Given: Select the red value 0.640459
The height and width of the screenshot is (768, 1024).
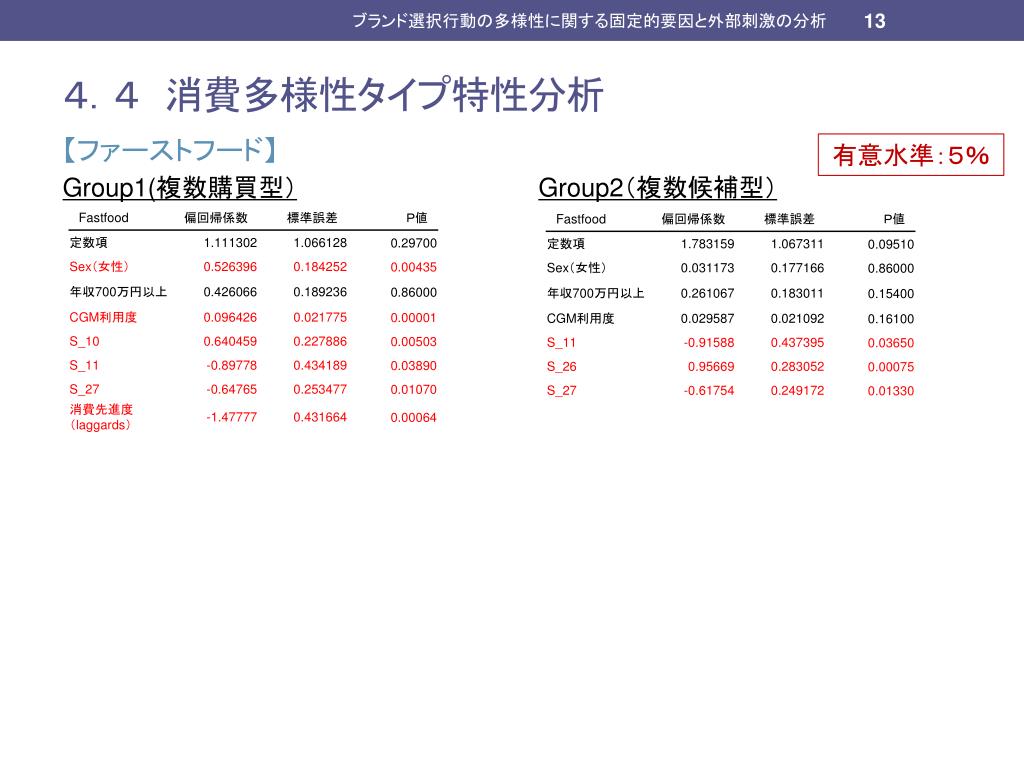Looking at the screenshot, I should click(x=230, y=341).
